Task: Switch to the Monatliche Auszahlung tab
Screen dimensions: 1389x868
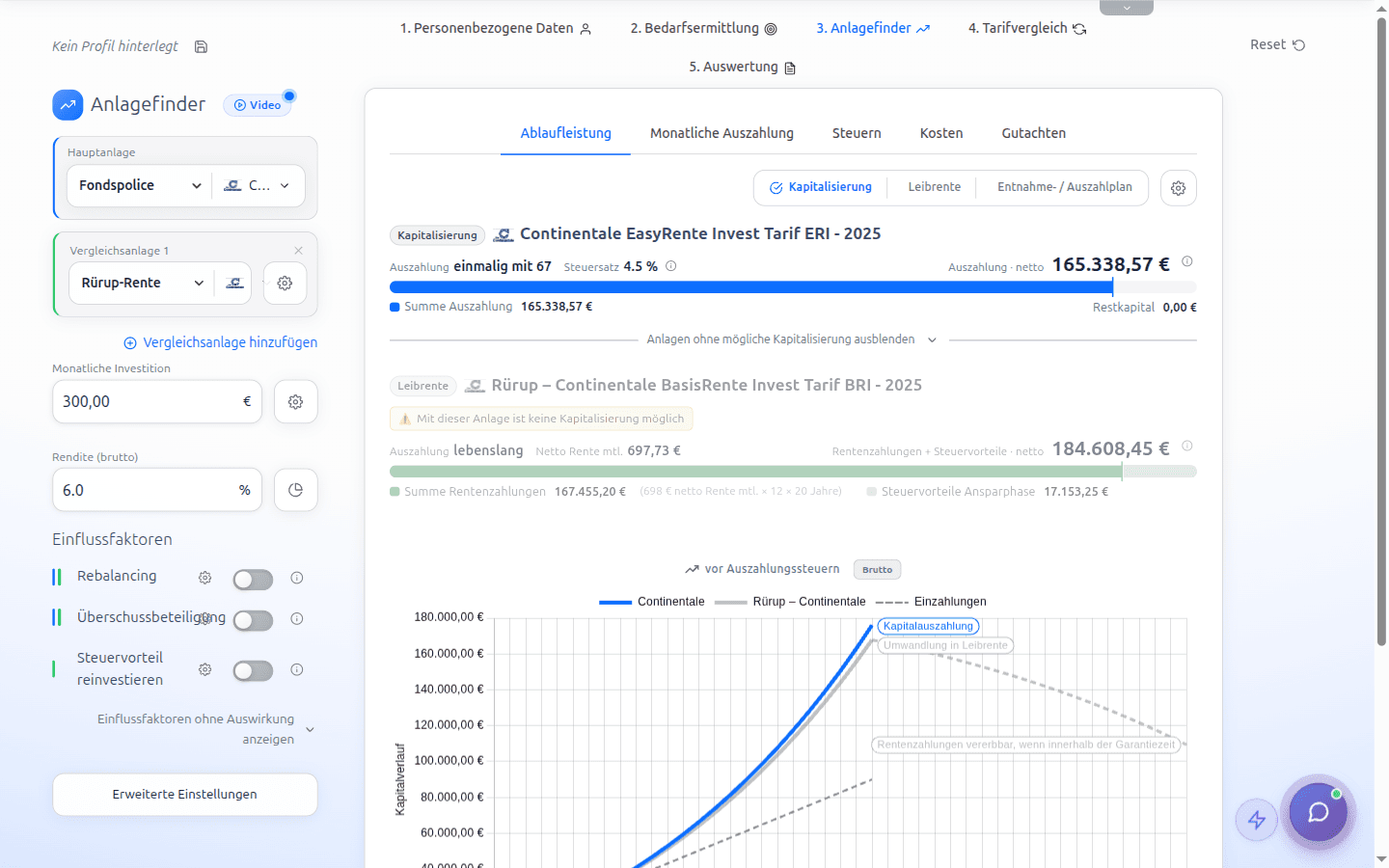Action: 722,133
